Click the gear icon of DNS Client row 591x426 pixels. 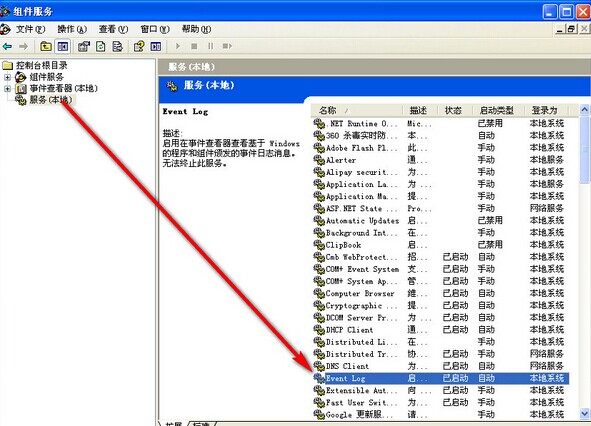(x=319, y=366)
